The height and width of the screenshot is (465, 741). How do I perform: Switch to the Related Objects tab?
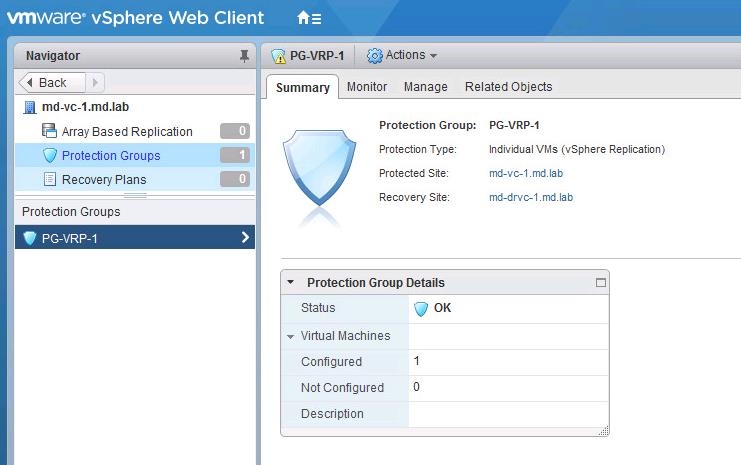[x=508, y=87]
